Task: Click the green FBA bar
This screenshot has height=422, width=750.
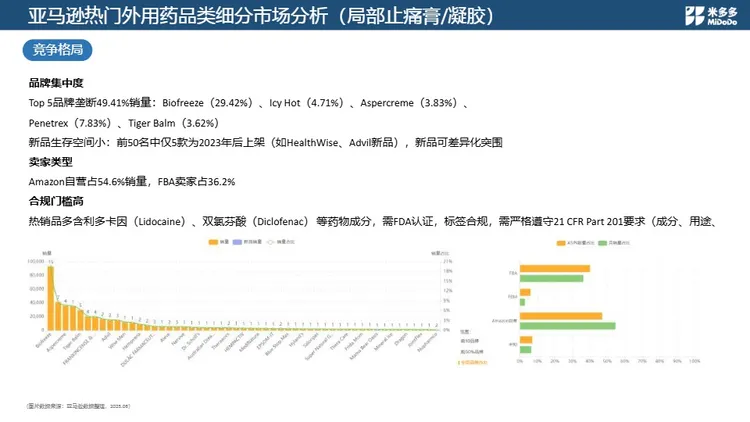Action: click(x=551, y=278)
